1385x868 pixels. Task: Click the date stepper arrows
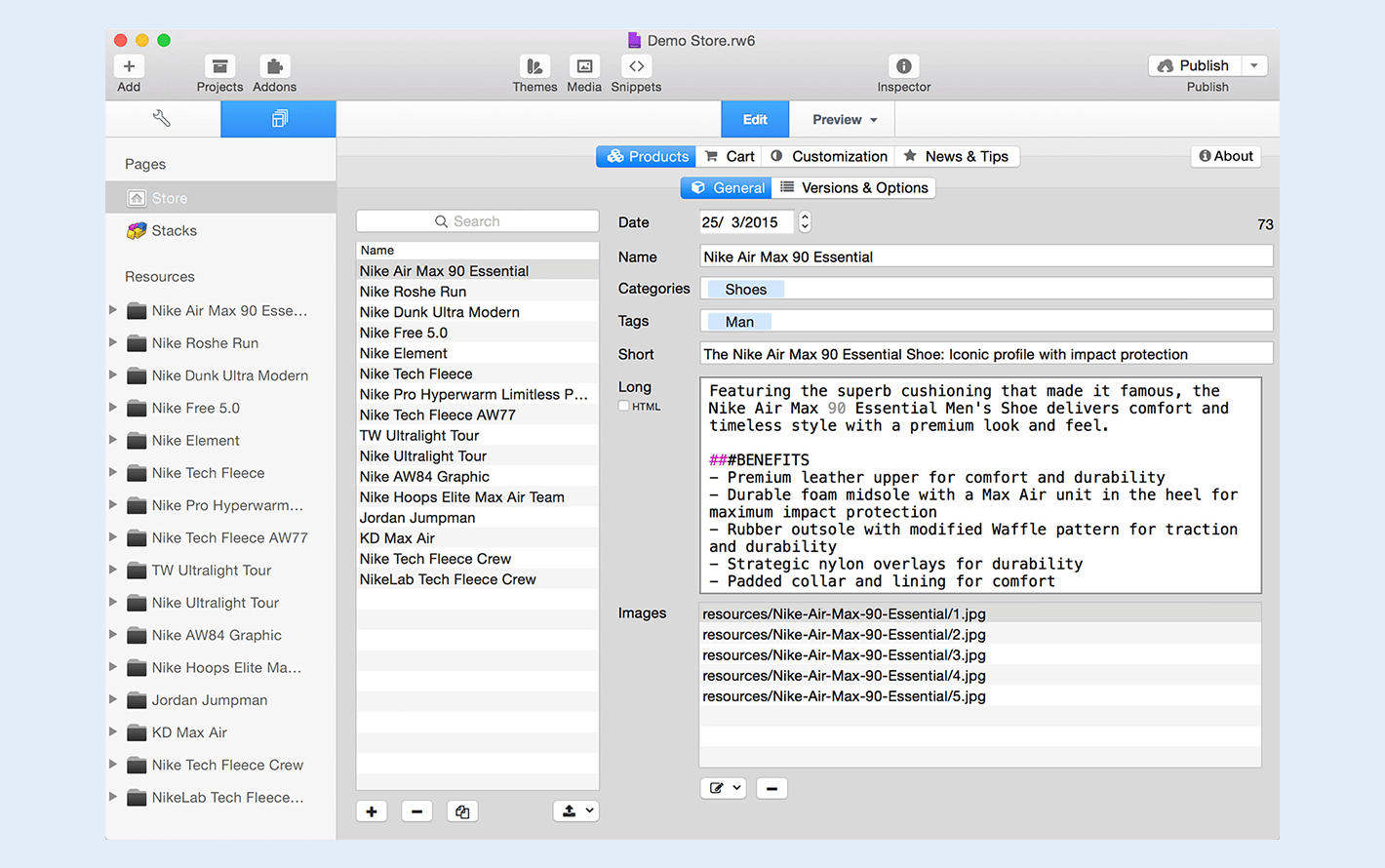click(x=805, y=222)
